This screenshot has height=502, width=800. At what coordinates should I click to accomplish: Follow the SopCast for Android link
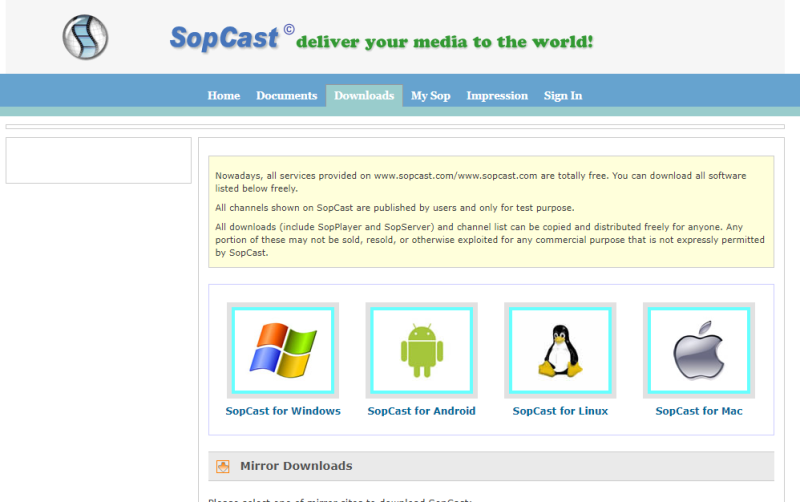click(421, 411)
